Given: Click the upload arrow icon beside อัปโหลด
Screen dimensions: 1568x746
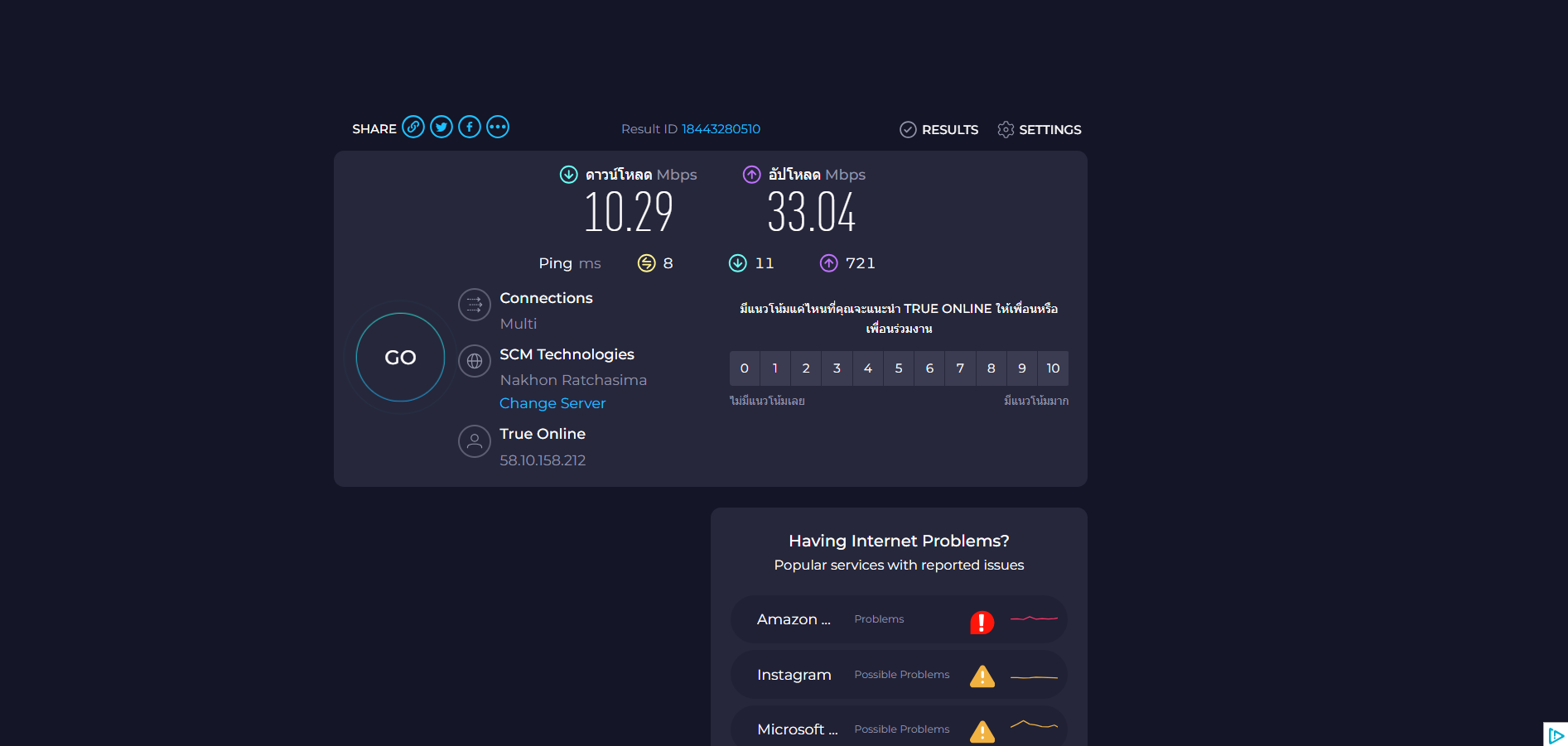Looking at the screenshot, I should tap(751, 174).
